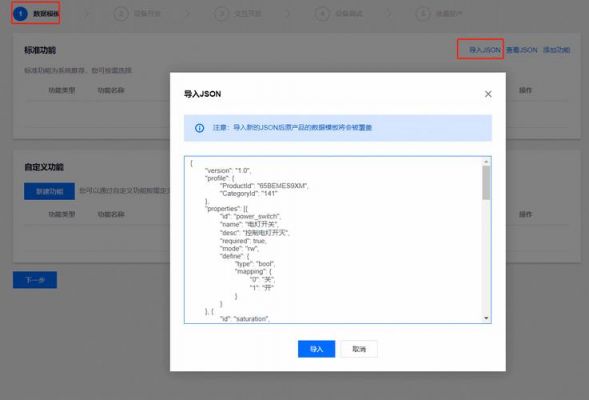Click the 取消 button in the dialog
The height and width of the screenshot is (400, 589).
coord(359,349)
